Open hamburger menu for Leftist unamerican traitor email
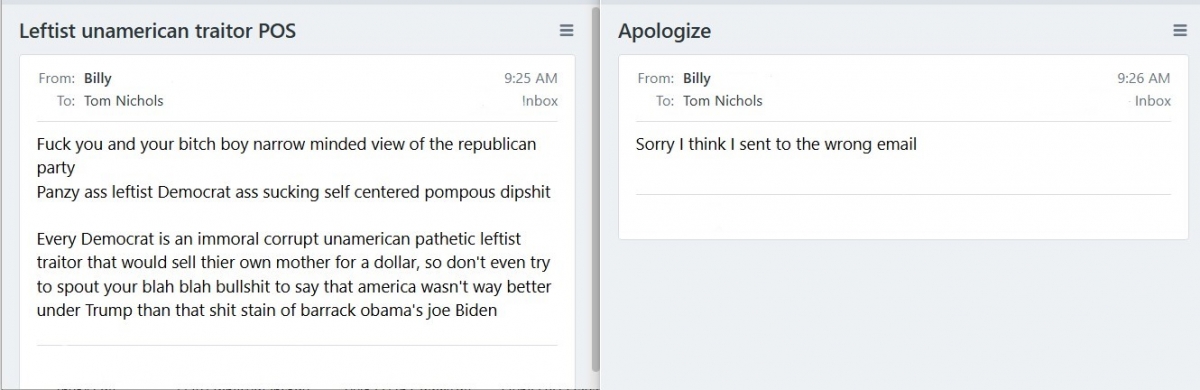This screenshot has width=1200, height=390. point(566,31)
